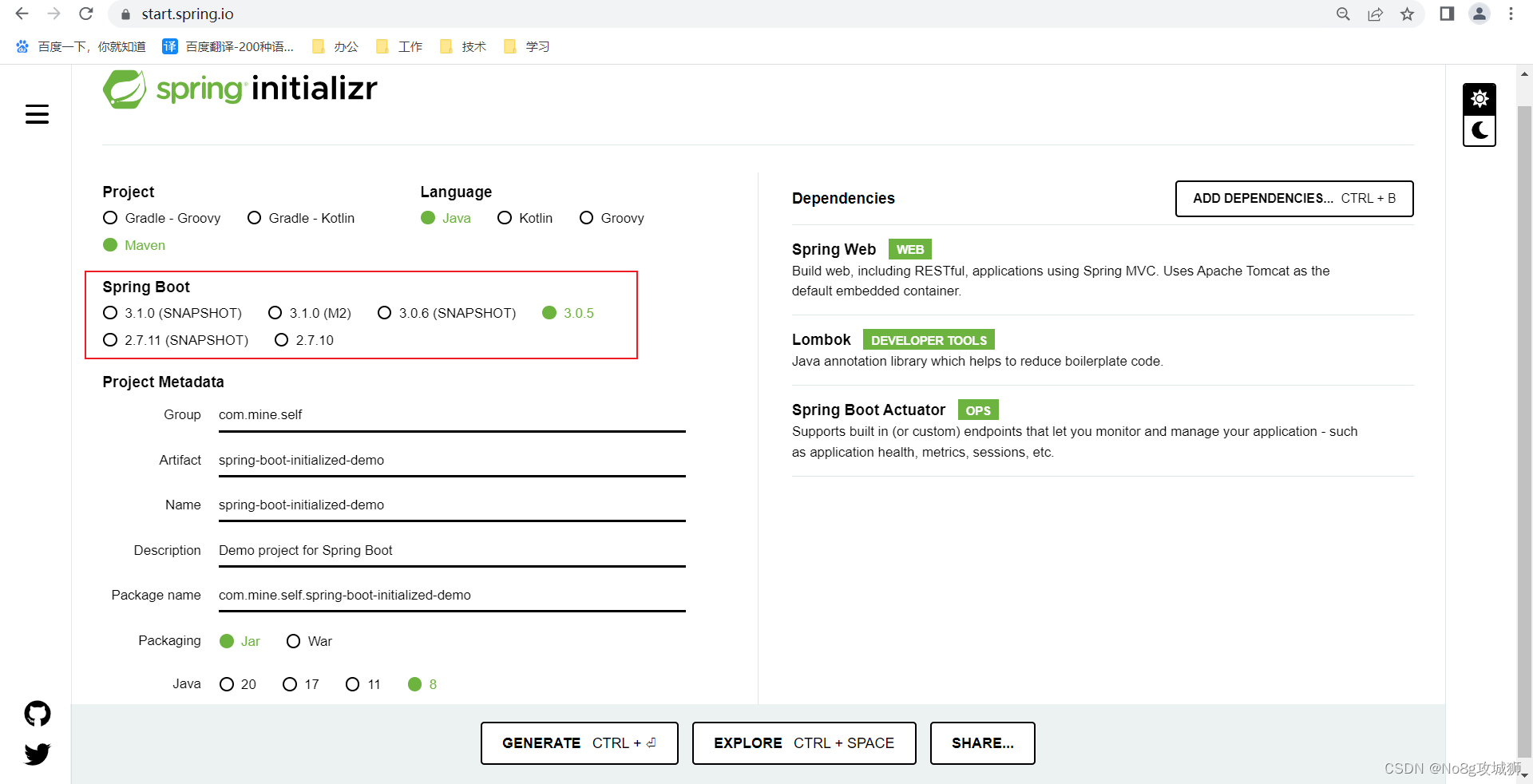Click the browser back arrow
The height and width of the screenshot is (784, 1533).
coord(22,14)
